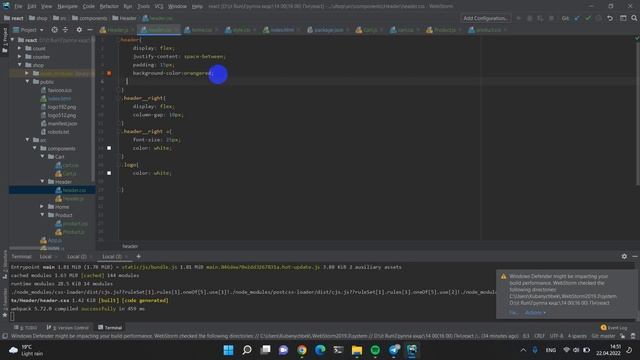
Task: Open Telegram from taskbar
Action: tap(393, 350)
